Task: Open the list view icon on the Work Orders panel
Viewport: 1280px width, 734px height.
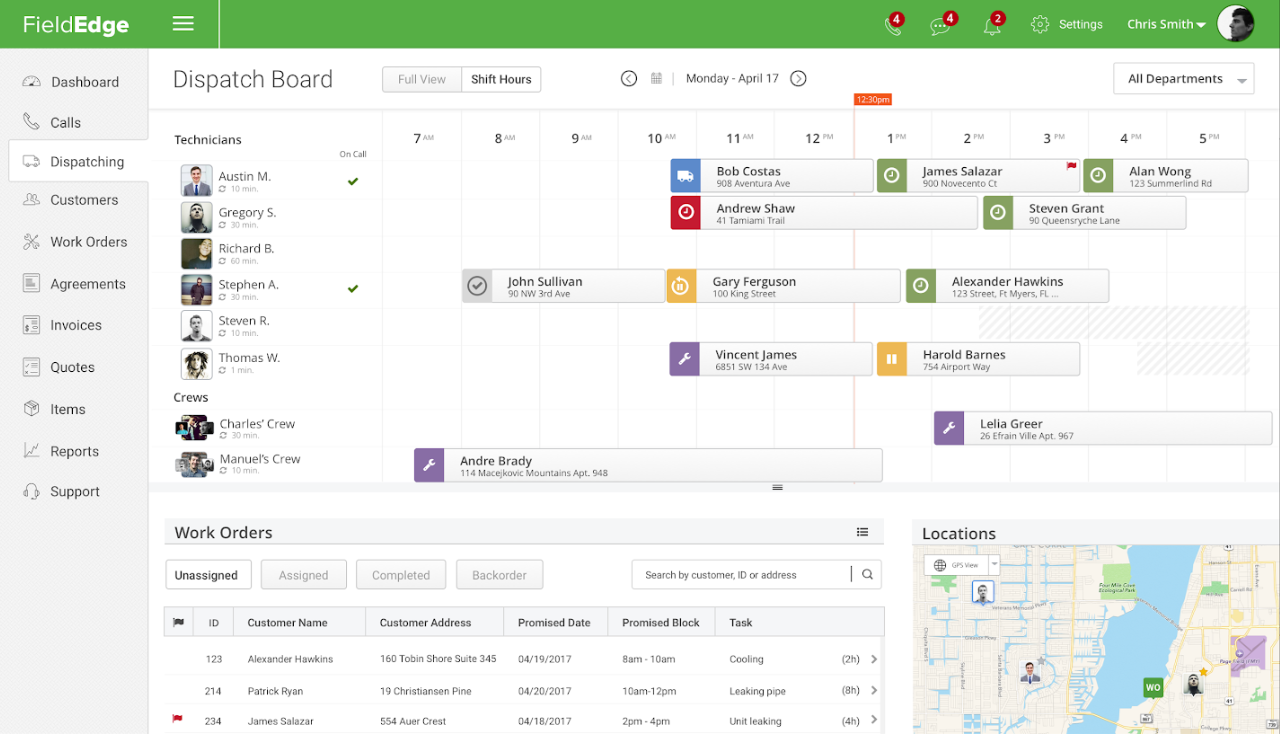Action: coord(862,532)
